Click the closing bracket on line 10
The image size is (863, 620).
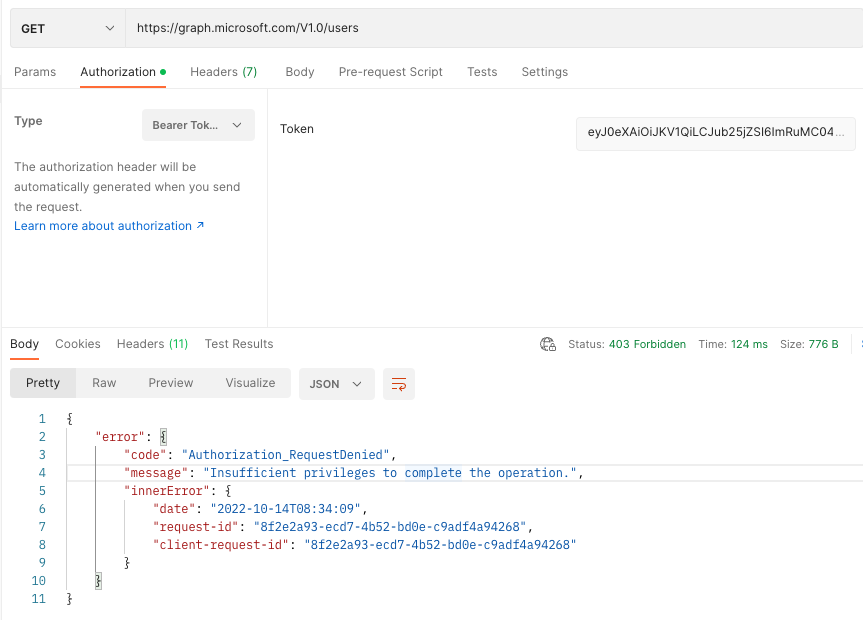(x=99, y=581)
